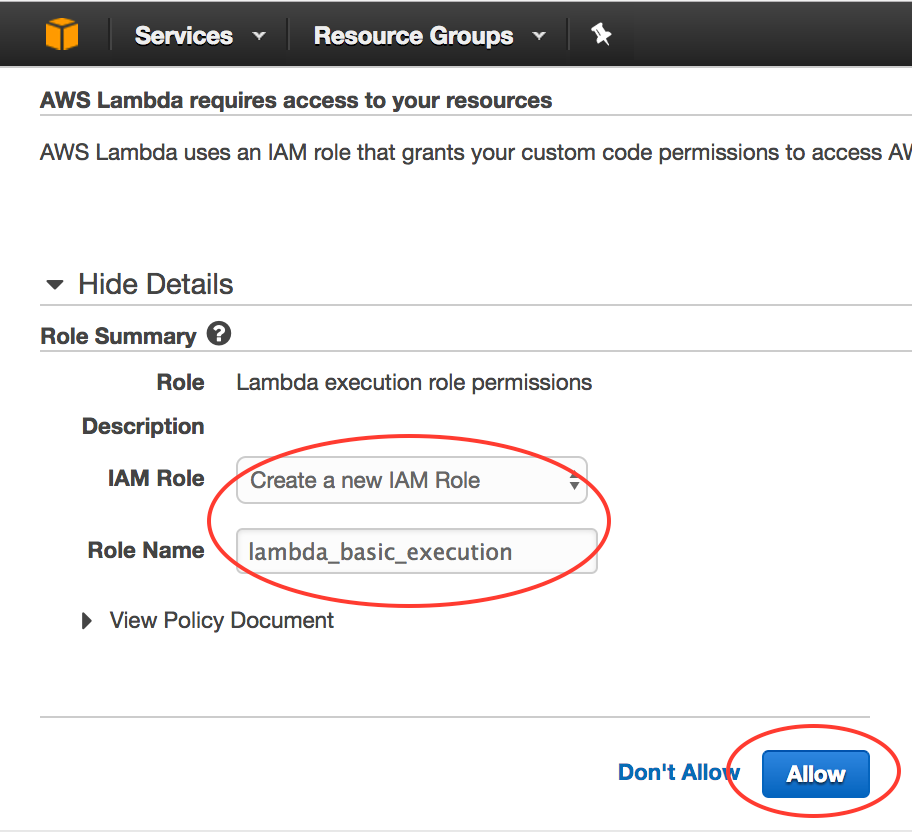Open the Services menu
Screen dimensions: 912x832
pyautogui.click(x=184, y=36)
